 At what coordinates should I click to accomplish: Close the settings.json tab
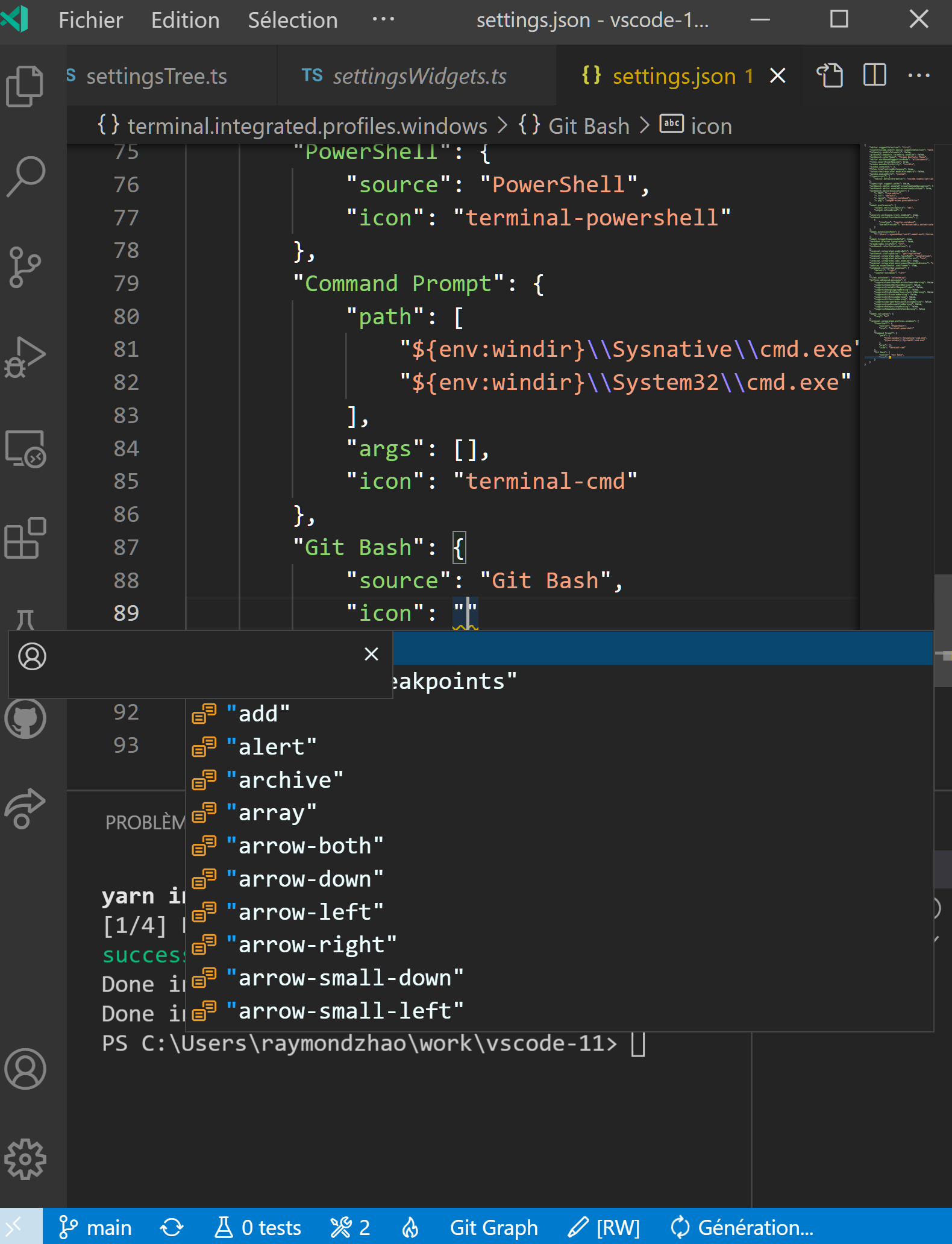coord(778,76)
